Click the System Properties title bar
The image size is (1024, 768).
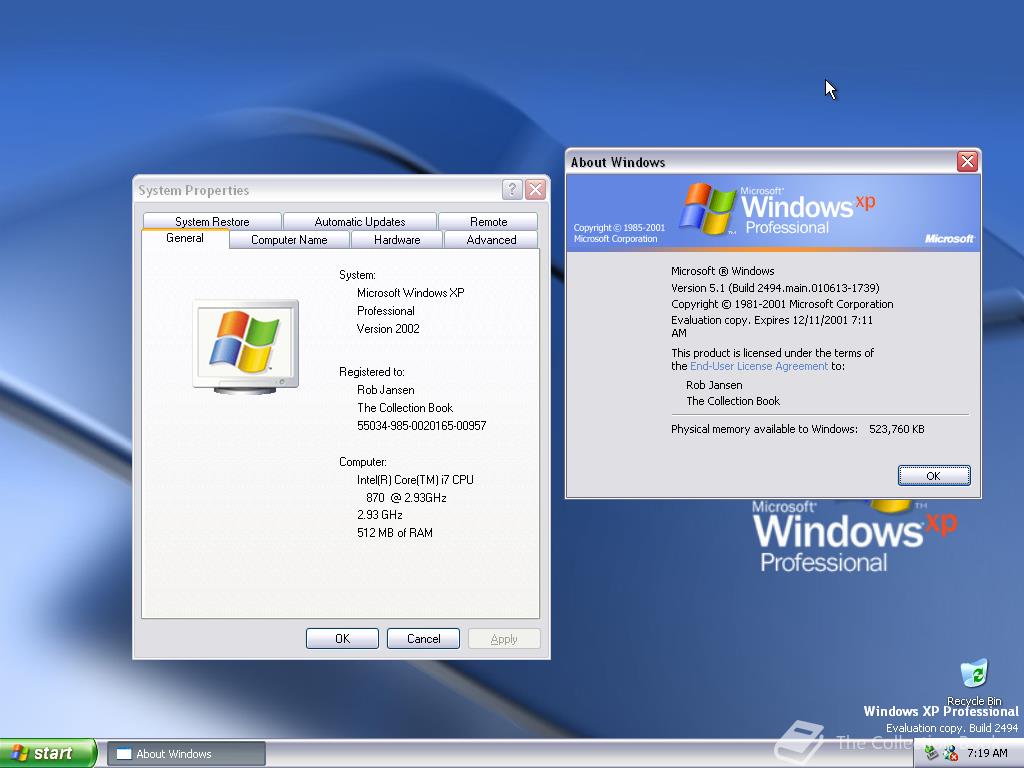coord(319,190)
